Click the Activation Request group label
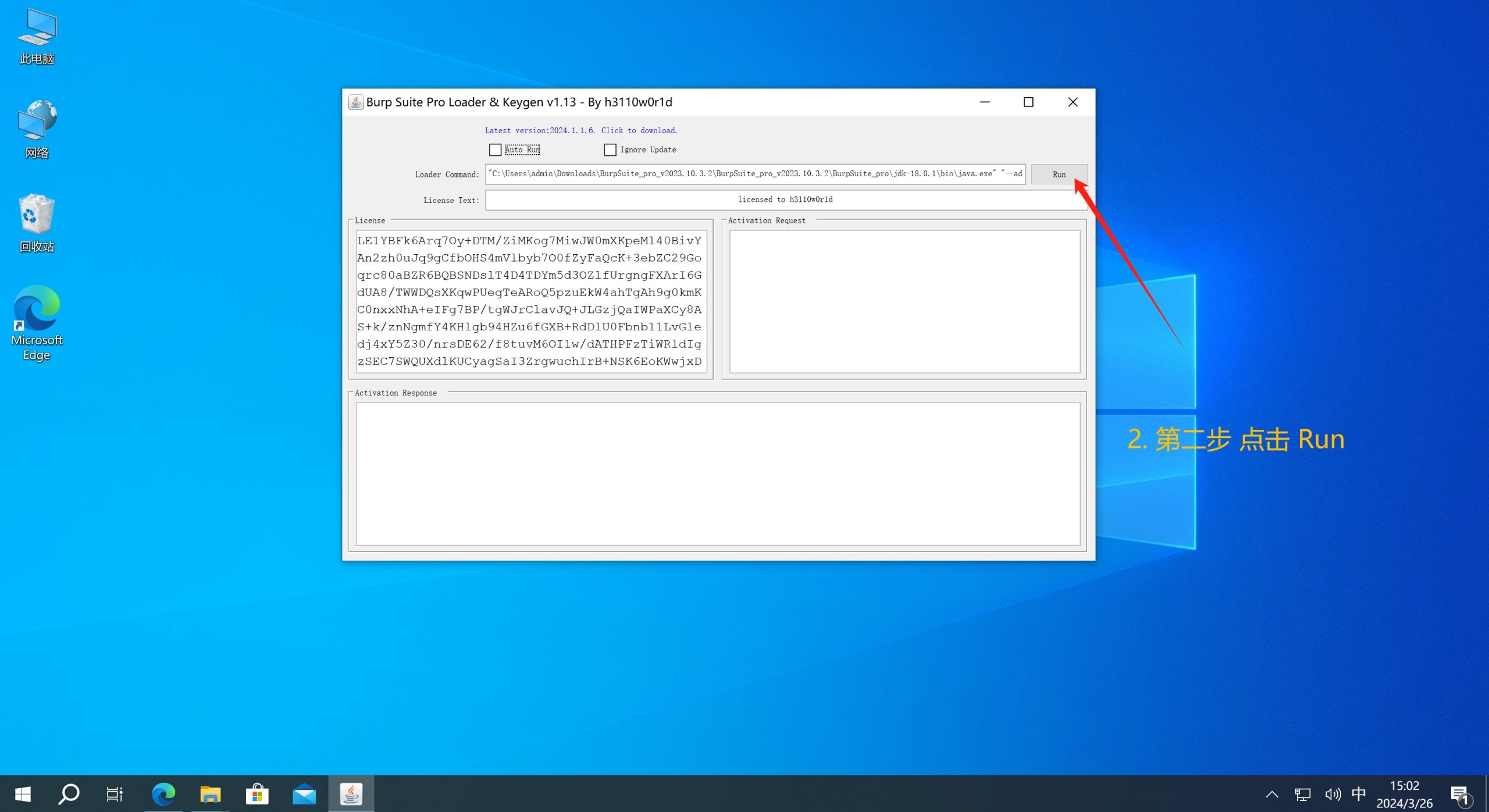The height and width of the screenshot is (812, 1489). click(767, 220)
